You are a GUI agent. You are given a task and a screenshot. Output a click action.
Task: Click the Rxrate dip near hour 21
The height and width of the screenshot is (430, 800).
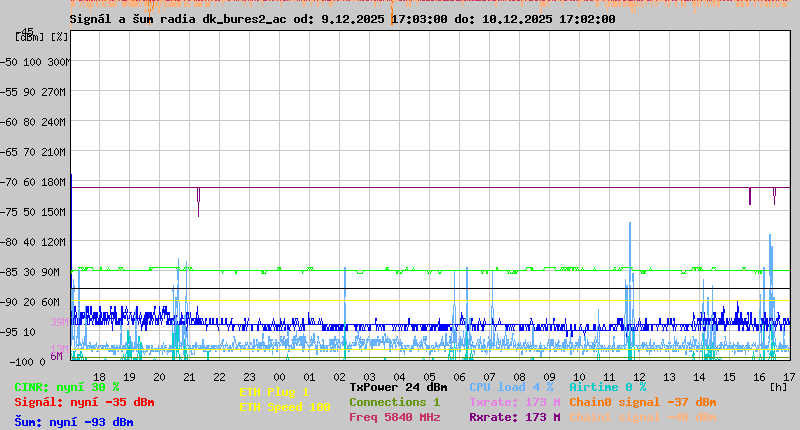198,202
